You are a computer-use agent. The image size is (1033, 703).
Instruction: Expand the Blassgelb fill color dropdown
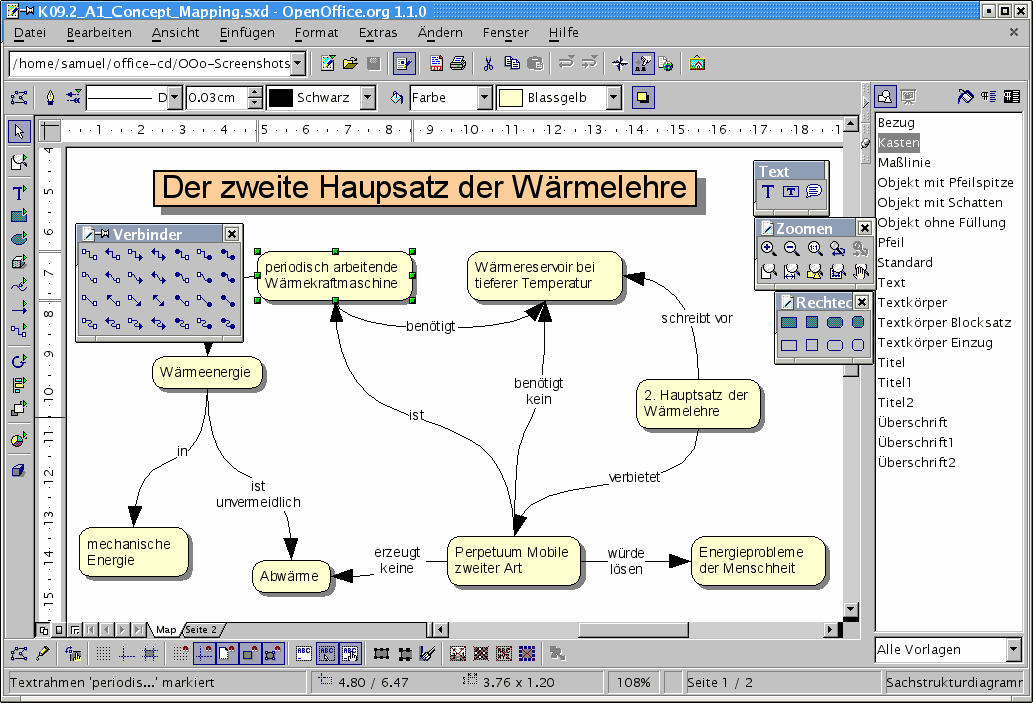[613, 98]
